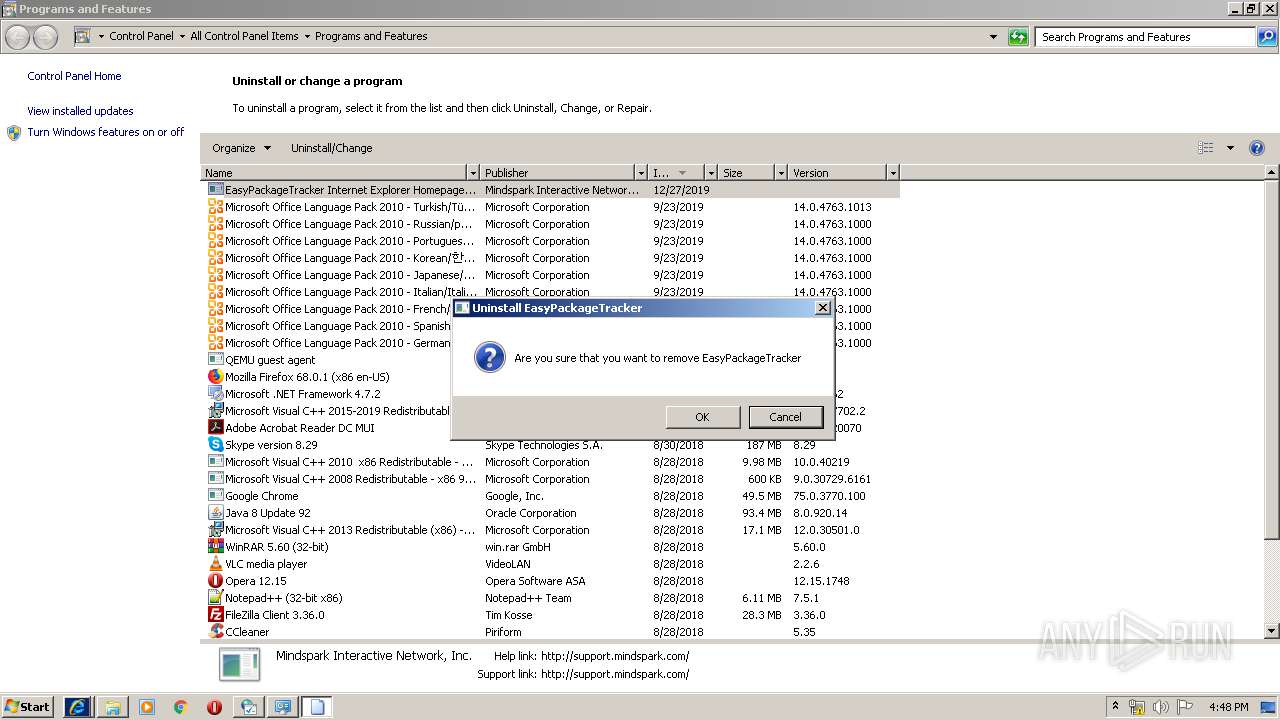The image size is (1280, 720).
Task: Sort the list by Publisher column header
Action: 558,173
